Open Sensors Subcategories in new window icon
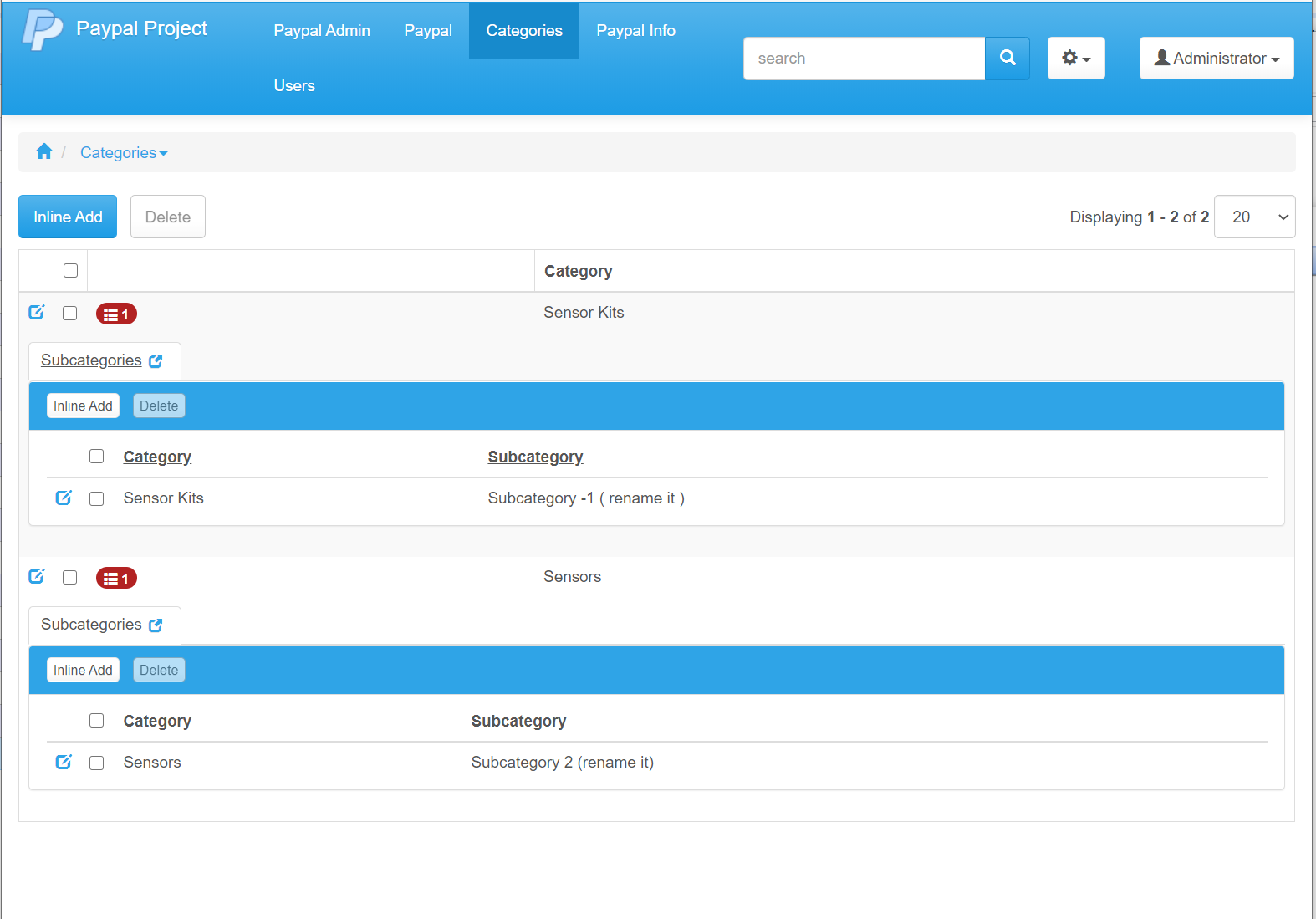The height and width of the screenshot is (919, 1316). tap(156, 625)
